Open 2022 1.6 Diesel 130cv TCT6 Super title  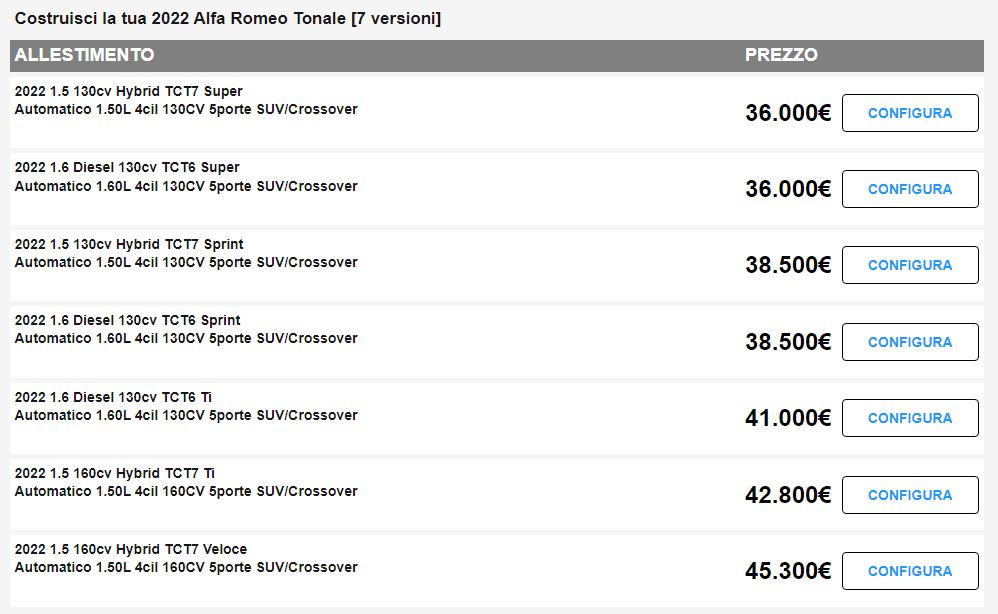[x=127, y=167]
